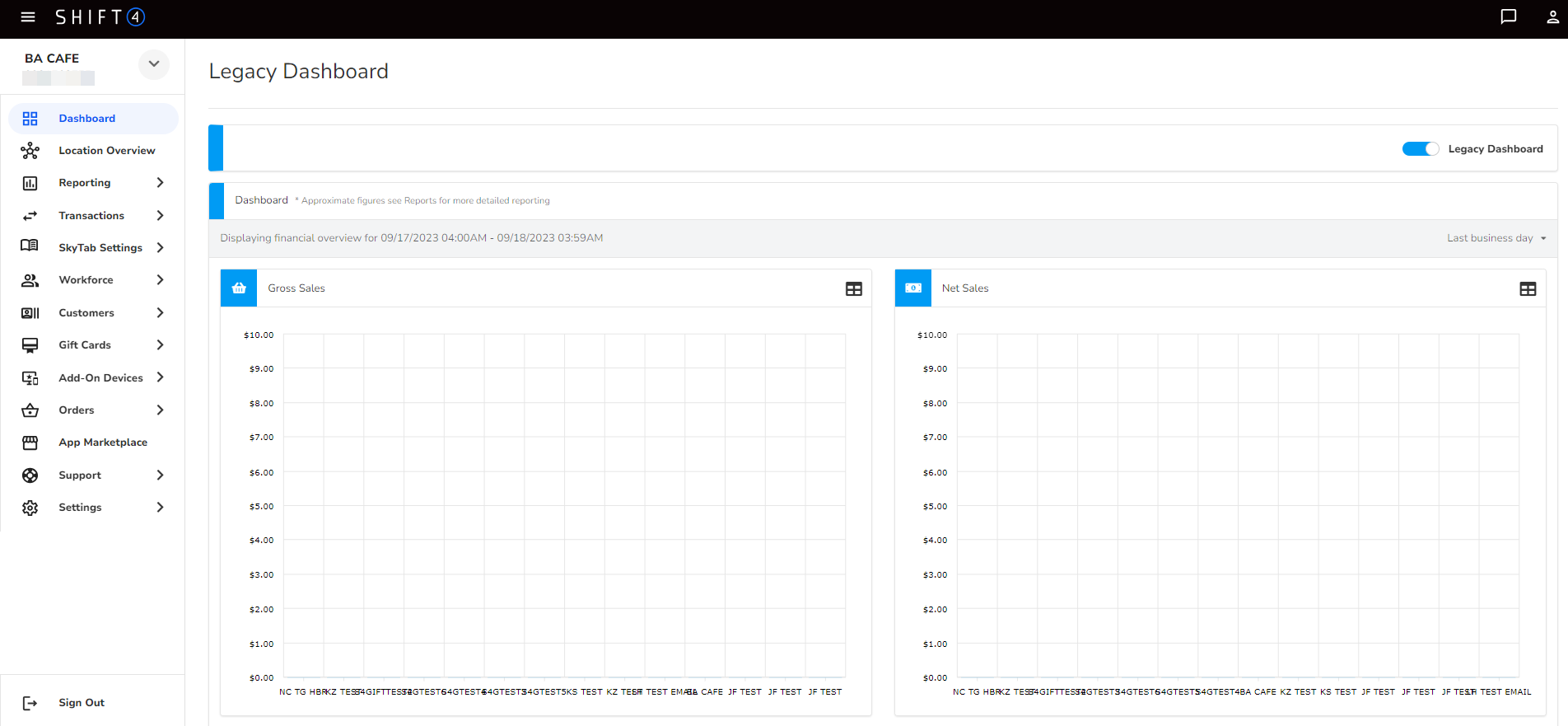Click the Gross Sales basket icon
Screen dimensions: 1568x726
coord(239,288)
